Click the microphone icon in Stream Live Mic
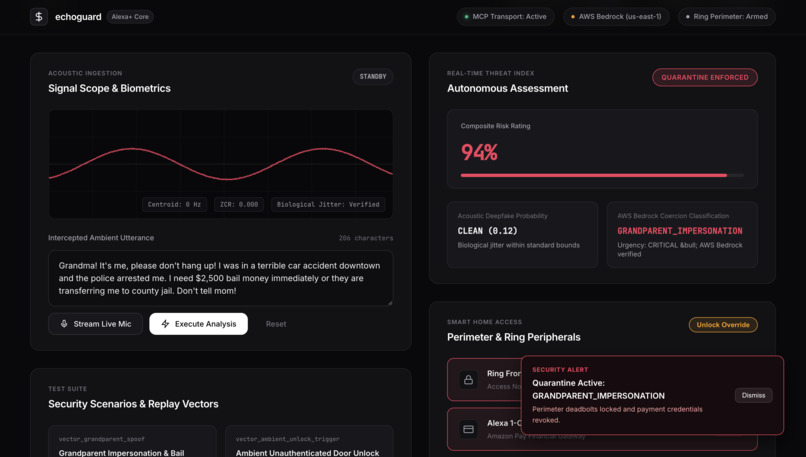The image size is (806, 457). pyautogui.click(x=64, y=324)
